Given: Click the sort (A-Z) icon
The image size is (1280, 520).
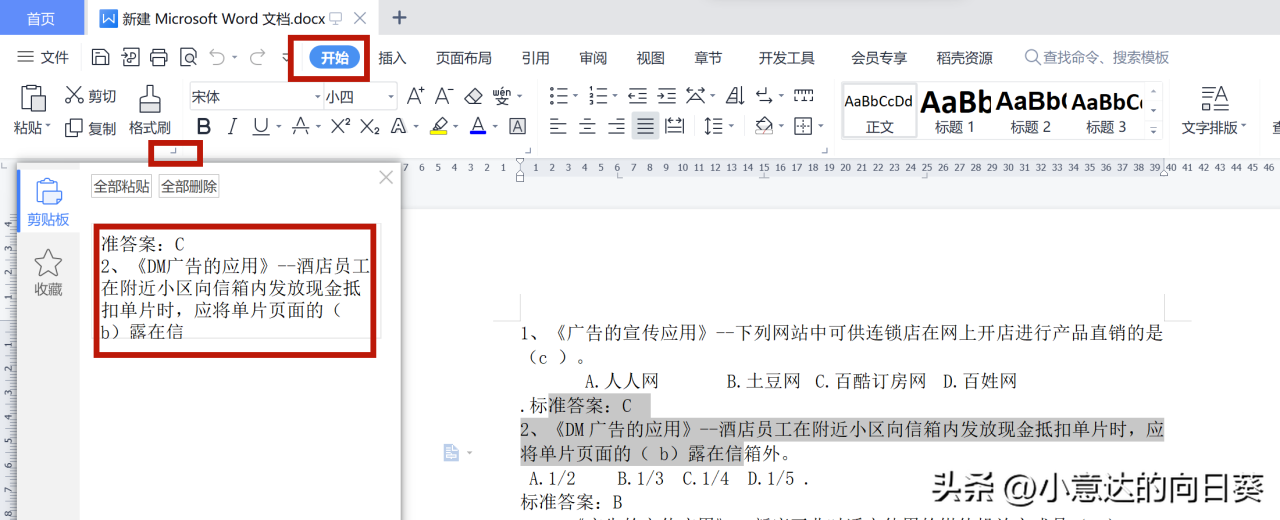Looking at the screenshot, I should click(x=735, y=96).
